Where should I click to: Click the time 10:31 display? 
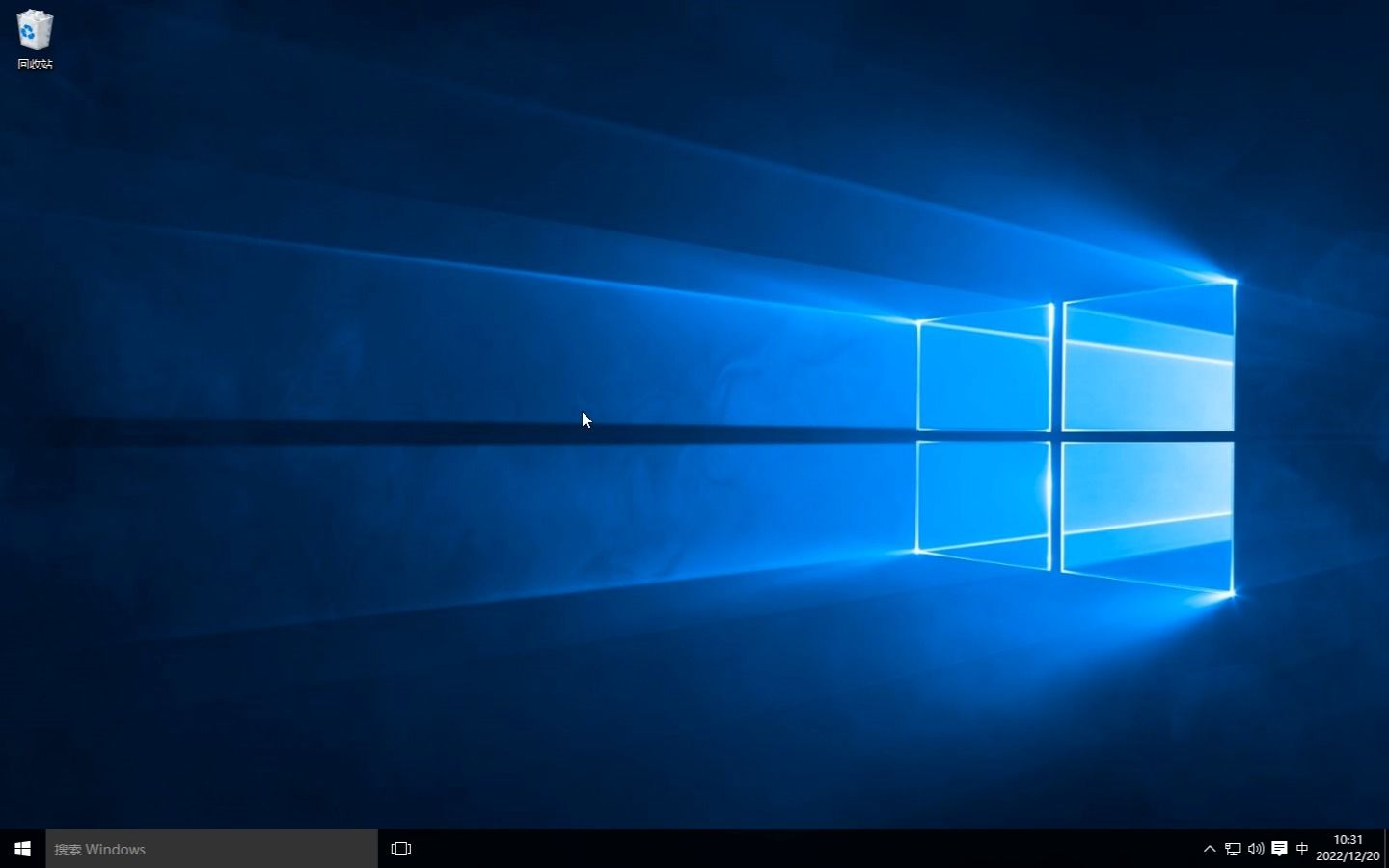click(1348, 840)
